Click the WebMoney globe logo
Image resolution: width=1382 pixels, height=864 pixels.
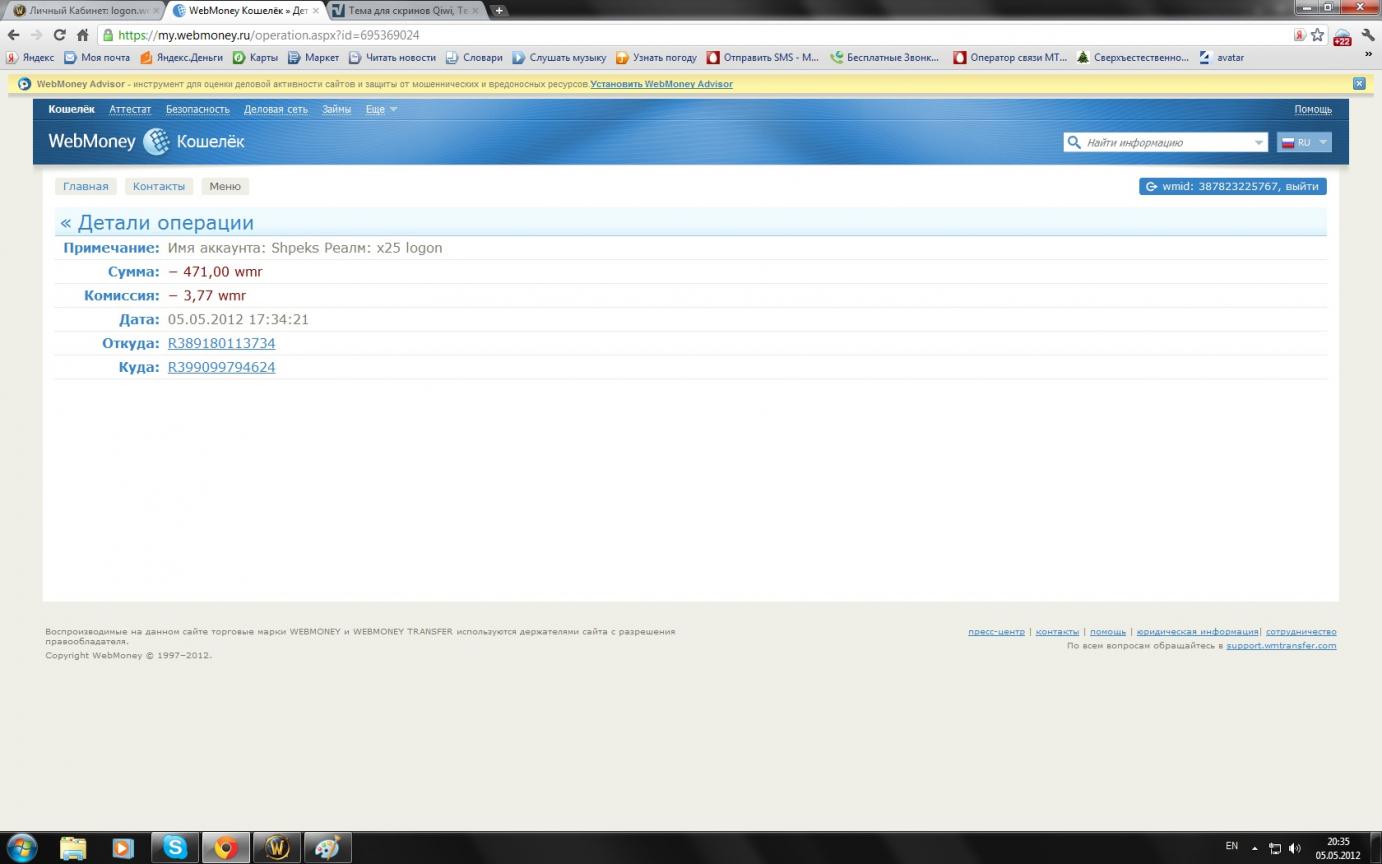coord(156,142)
